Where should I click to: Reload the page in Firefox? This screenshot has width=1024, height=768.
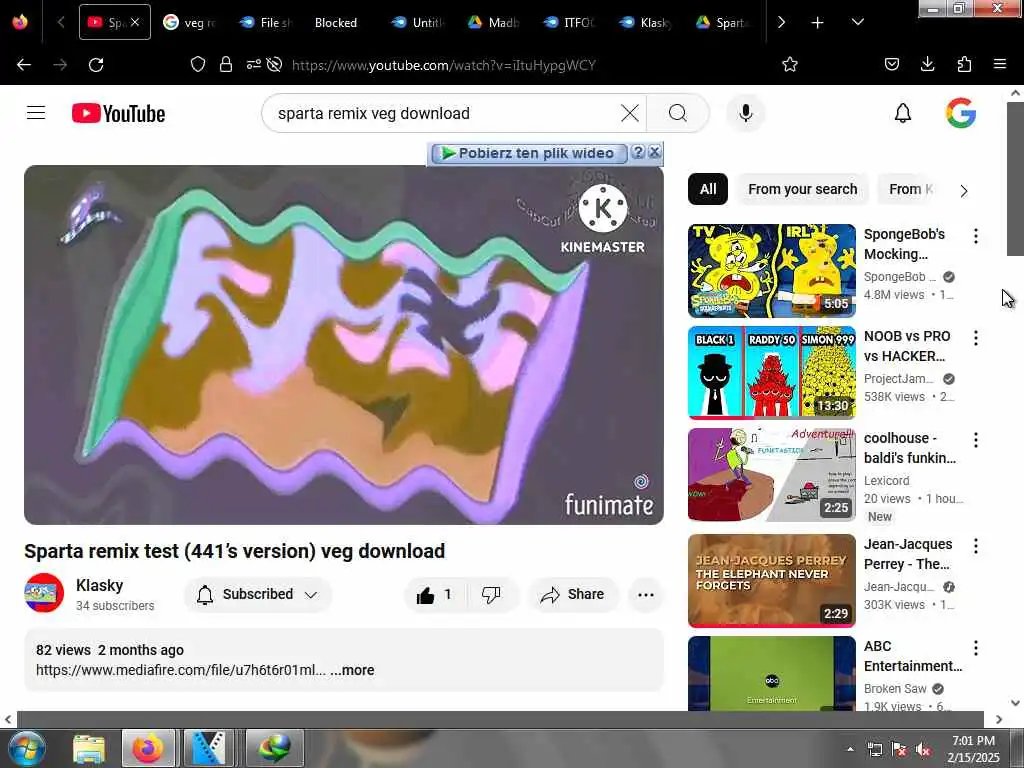[x=96, y=65]
